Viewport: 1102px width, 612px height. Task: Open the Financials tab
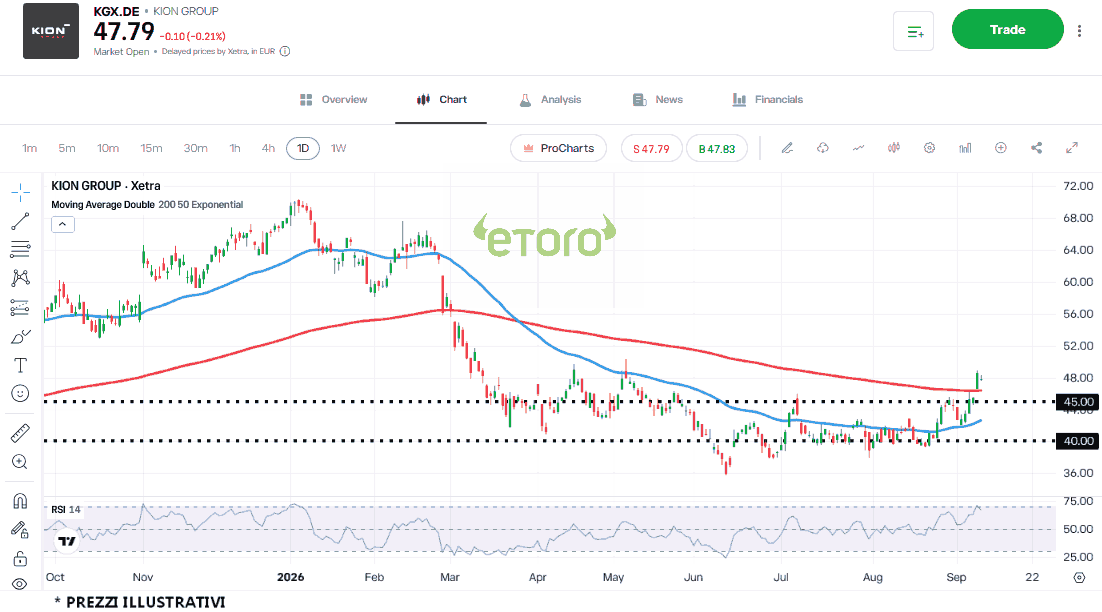pos(767,100)
